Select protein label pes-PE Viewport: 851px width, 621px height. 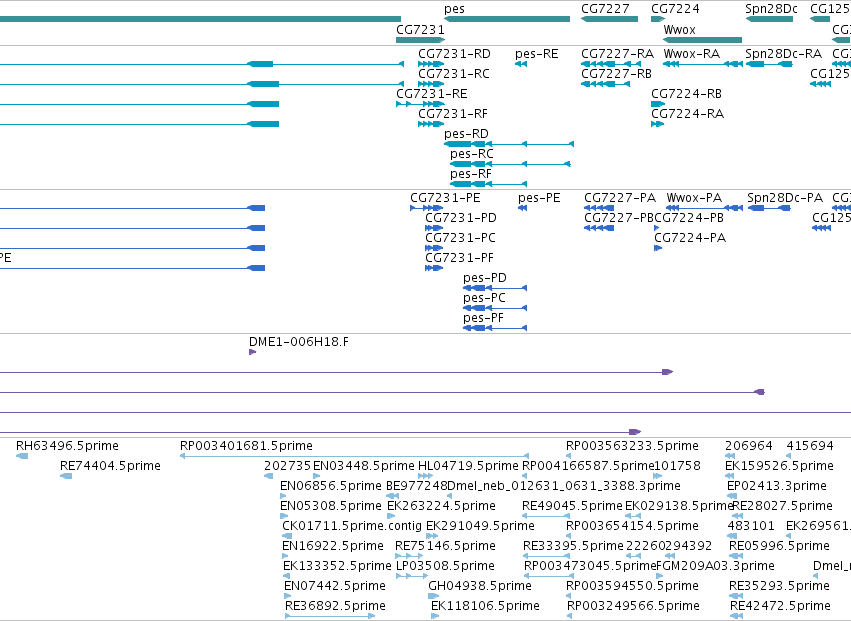(539, 198)
